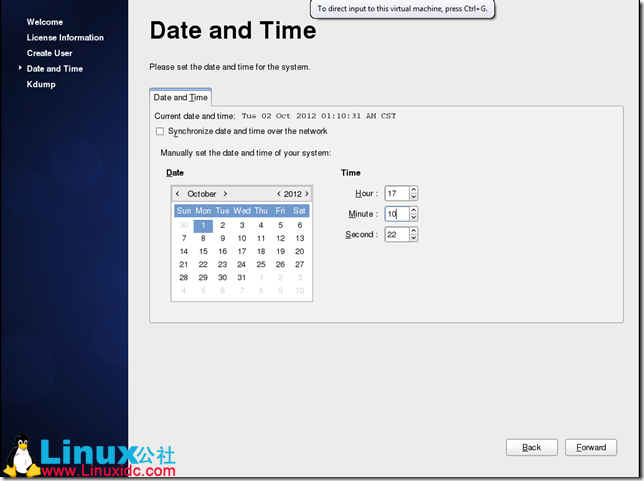Increase Second with up arrow
This screenshot has width=644, height=481.
point(414,231)
